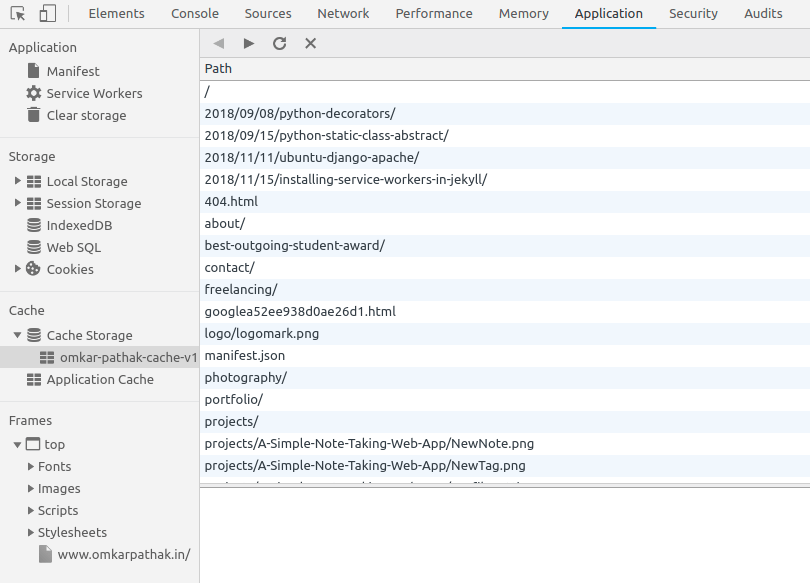Toggle the device toolbar icon

click(48, 14)
